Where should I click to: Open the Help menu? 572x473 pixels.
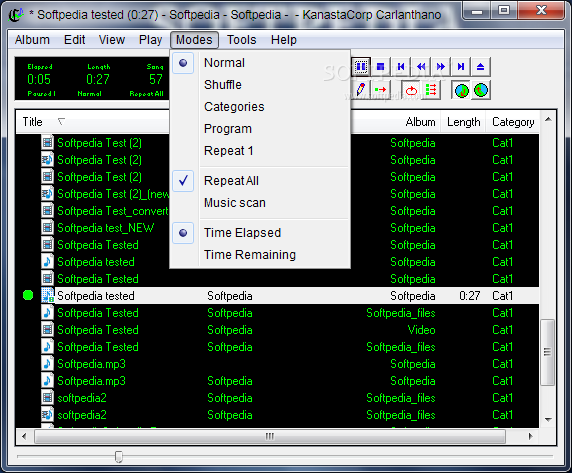[x=283, y=40]
